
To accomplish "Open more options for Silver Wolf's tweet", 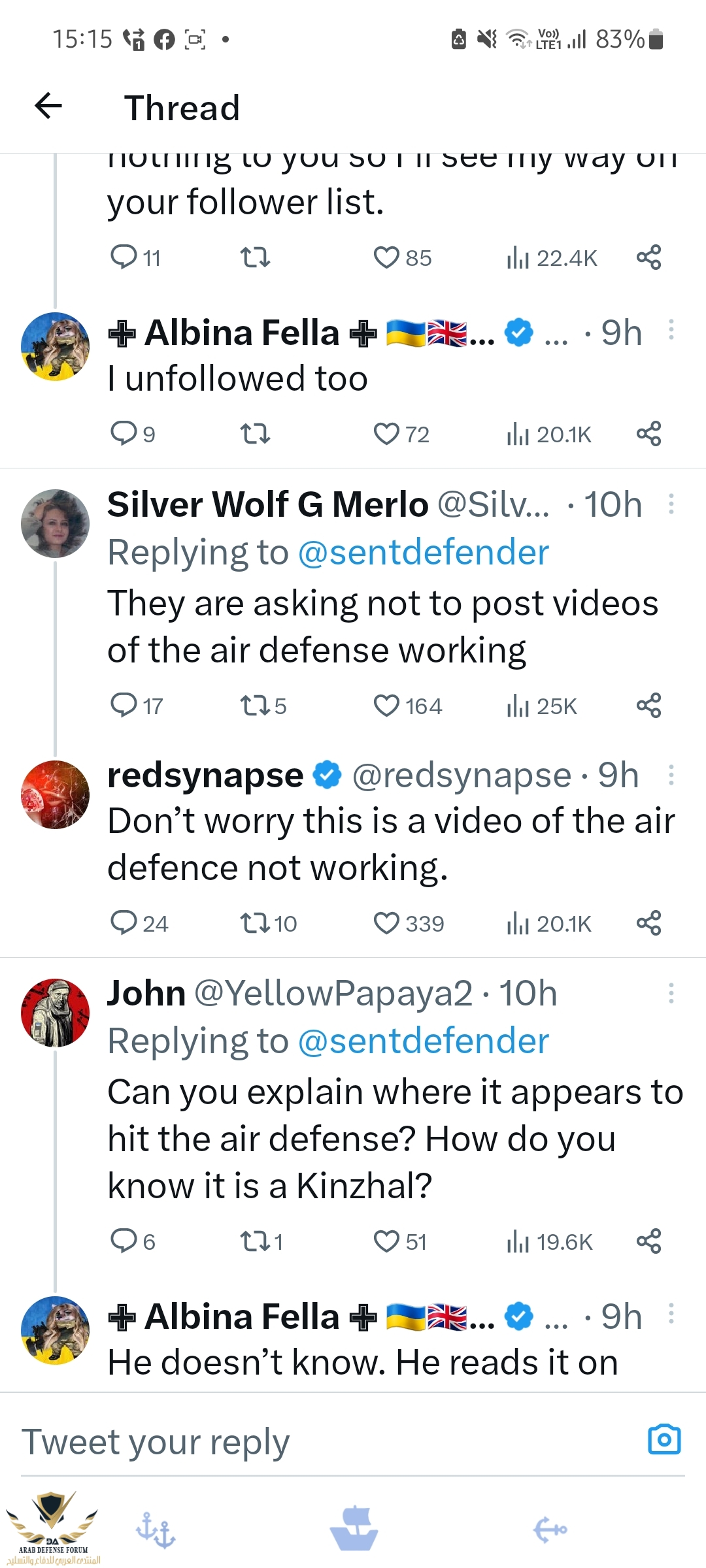I will click(671, 504).
